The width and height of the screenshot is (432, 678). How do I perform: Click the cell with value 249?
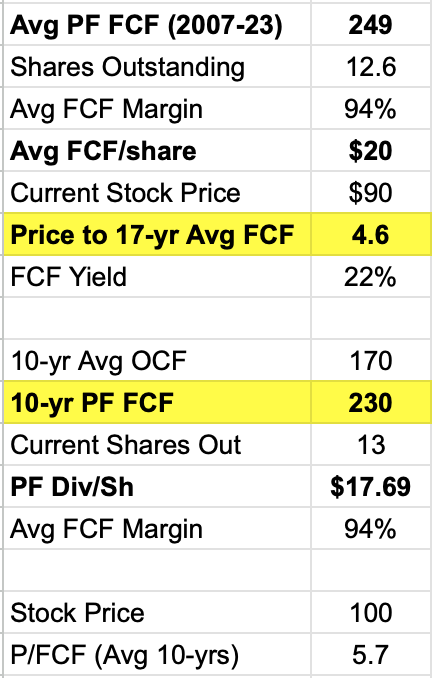(371, 24)
